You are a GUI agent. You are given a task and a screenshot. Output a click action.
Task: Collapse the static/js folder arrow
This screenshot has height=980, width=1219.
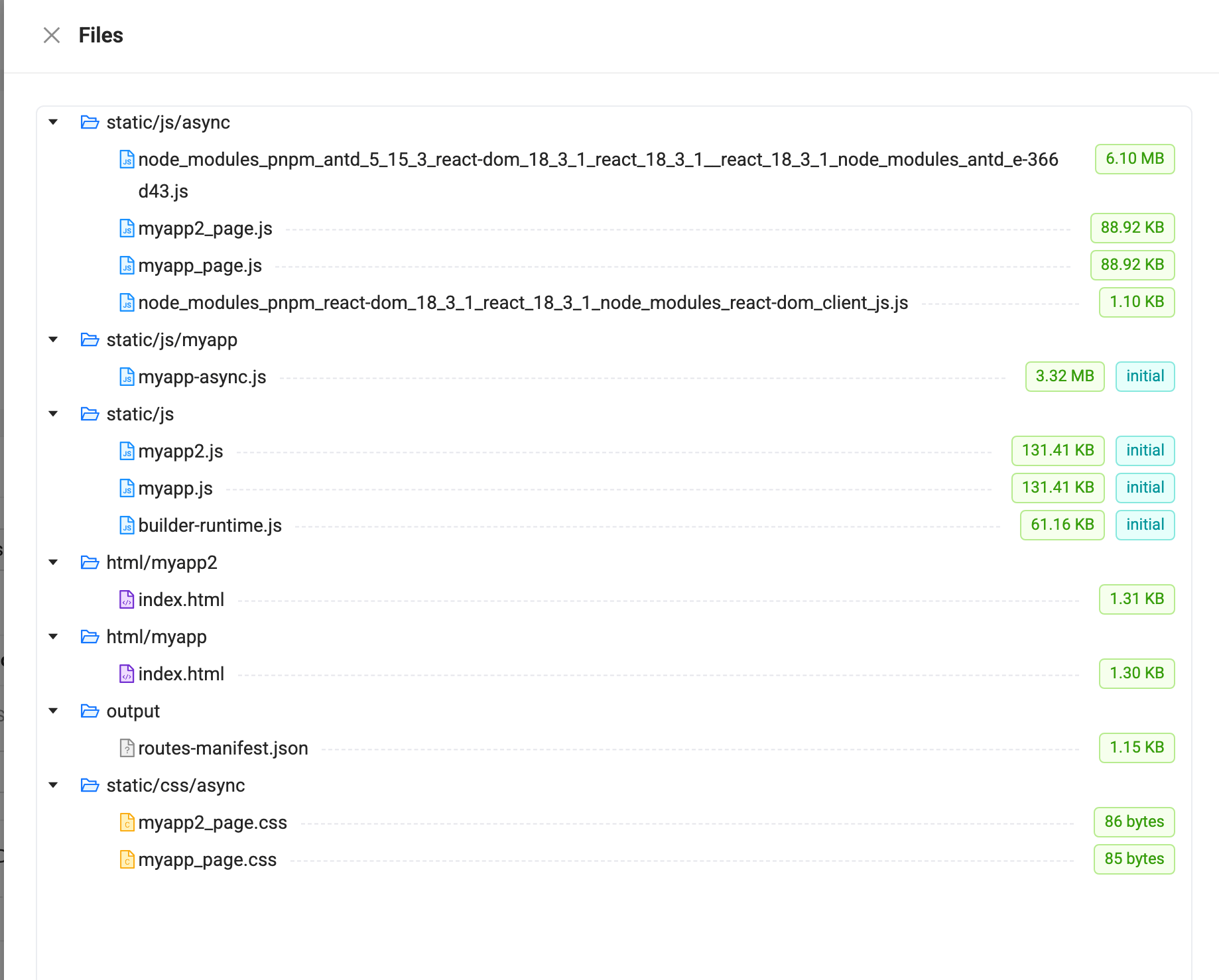pos(53,414)
